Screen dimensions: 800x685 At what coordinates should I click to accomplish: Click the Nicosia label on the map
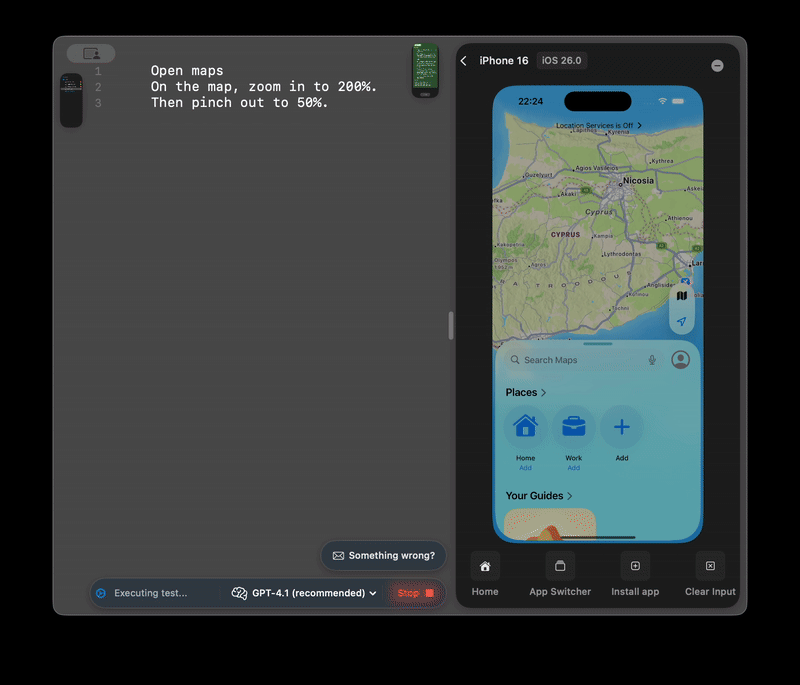tap(638, 181)
